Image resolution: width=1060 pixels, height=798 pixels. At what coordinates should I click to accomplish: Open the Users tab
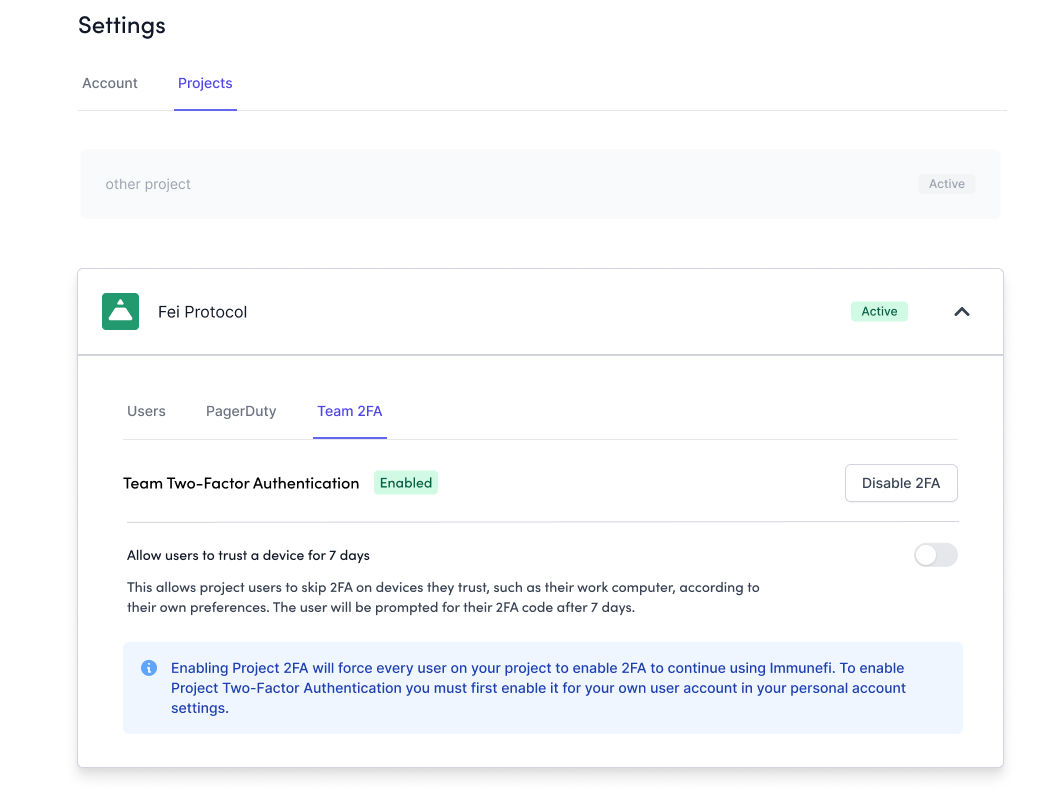pos(146,410)
